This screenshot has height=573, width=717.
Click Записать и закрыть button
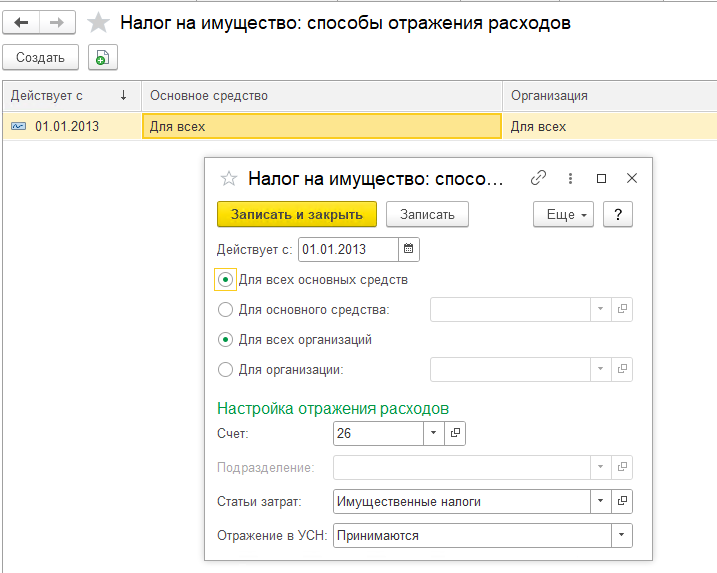(297, 214)
